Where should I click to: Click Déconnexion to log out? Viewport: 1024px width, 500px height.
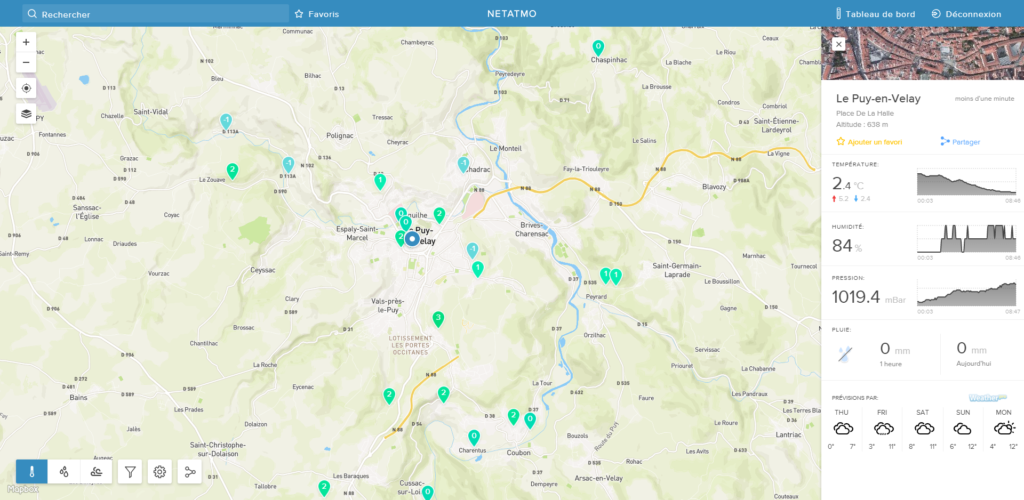967,14
